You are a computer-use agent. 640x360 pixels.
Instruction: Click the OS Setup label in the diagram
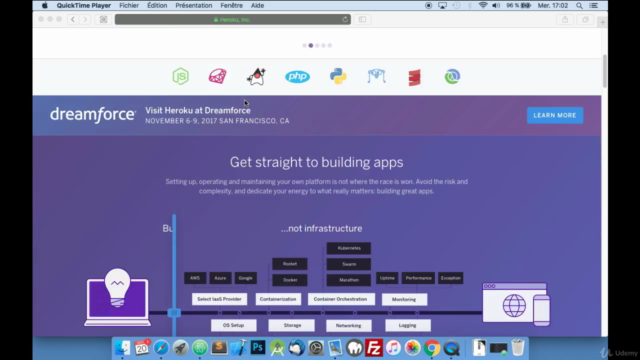(233, 325)
